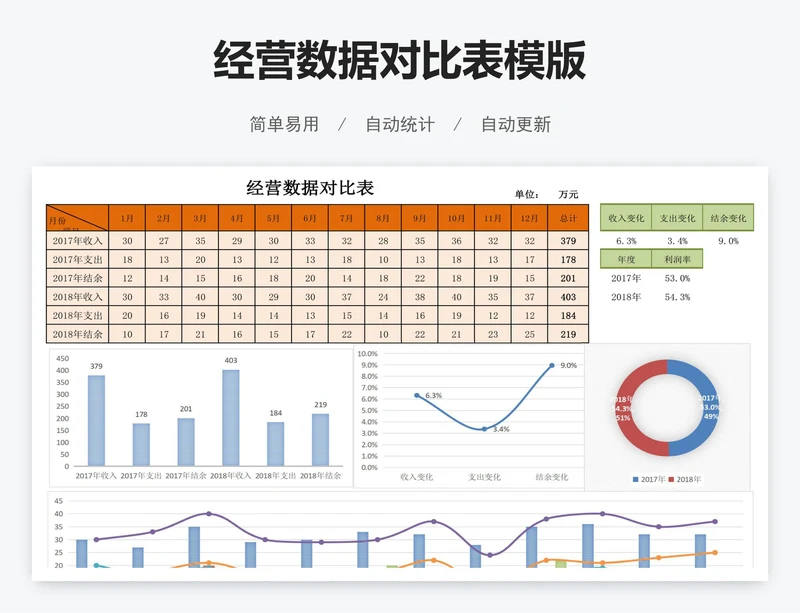Select the 总计 column header
Screen dimensions: 800x613
(568, 218)
